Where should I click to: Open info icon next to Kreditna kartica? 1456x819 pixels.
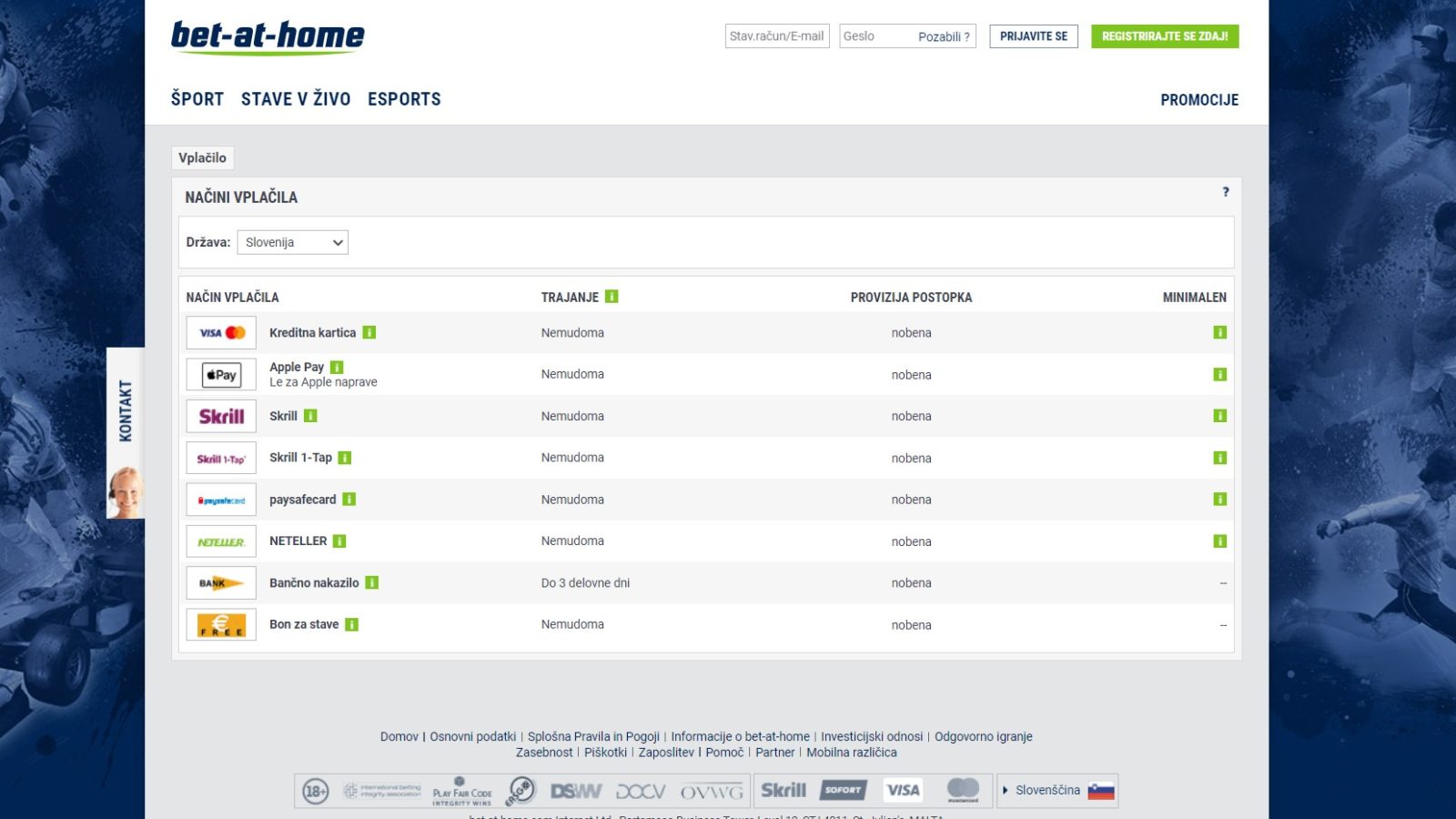(x=369, y=333)
